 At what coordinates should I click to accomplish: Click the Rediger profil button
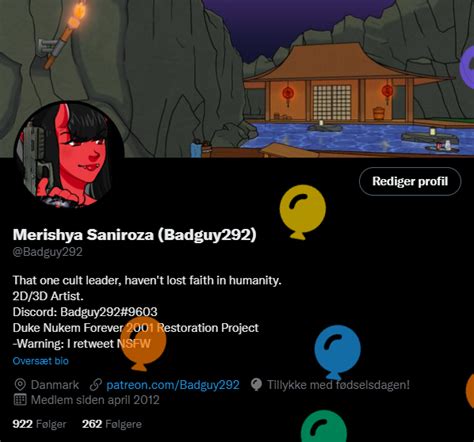click(x=410, y=181)
